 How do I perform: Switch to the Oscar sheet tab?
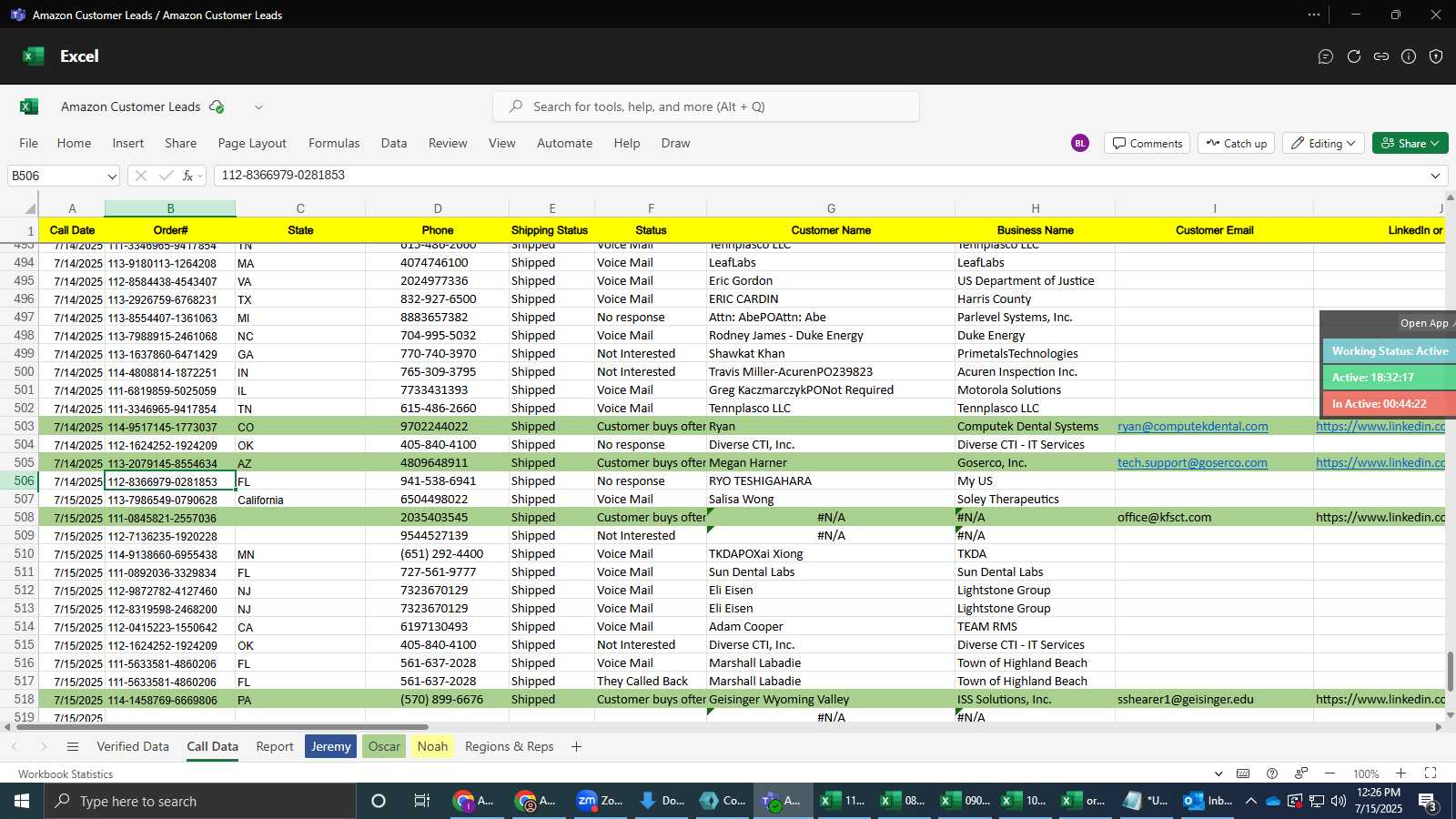click(x=384, y=746)
